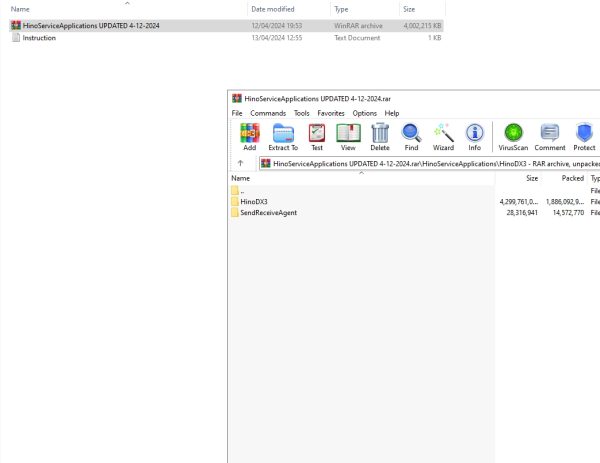600x463 pixels.
Task: Click the WinRAR archive path address field
Action: 430,164
